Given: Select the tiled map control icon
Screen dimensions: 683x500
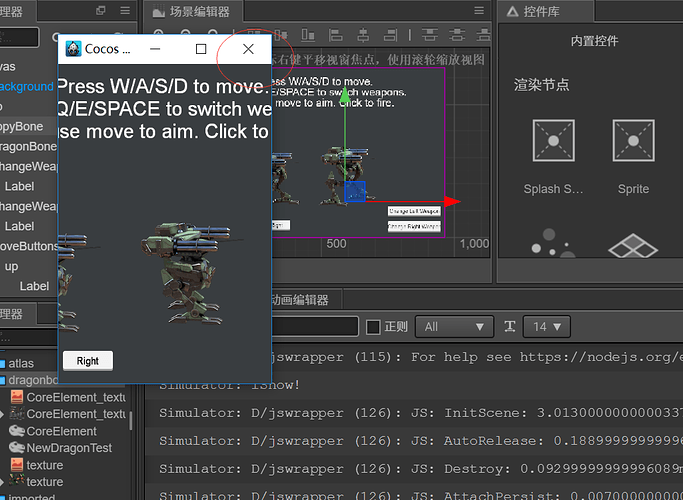Looking at the screenshot, I should pos(633,246).
